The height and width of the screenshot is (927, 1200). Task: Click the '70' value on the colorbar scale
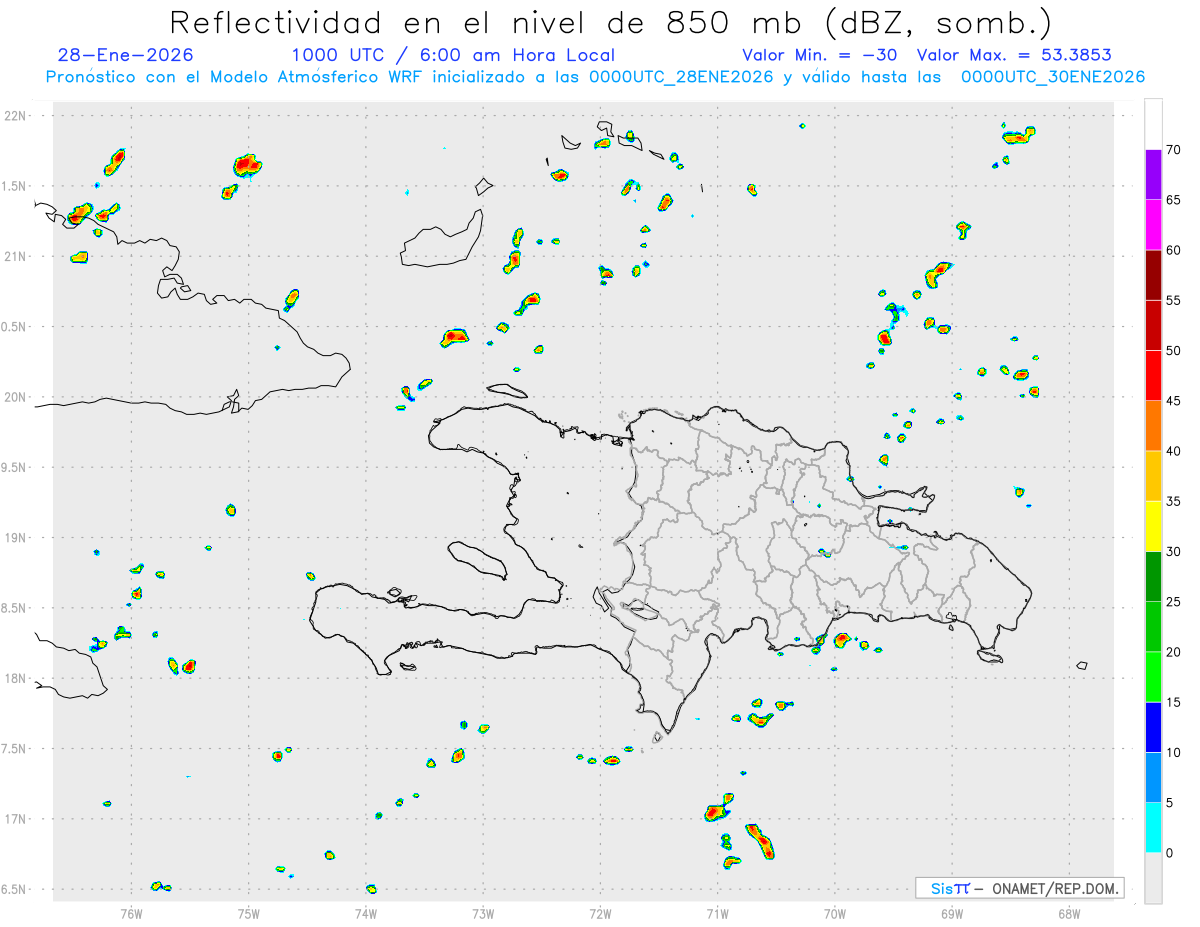click(1173, 150)
